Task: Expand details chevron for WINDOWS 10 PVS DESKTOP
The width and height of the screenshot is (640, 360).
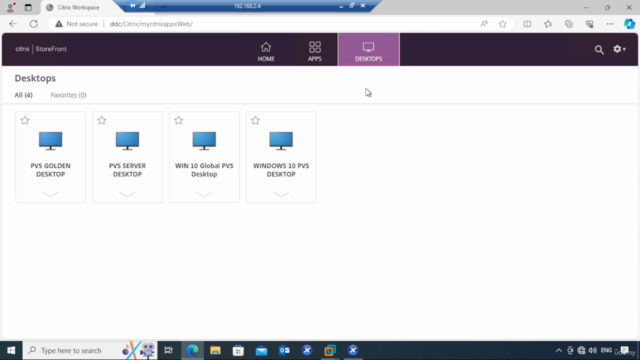Action: click(281, 194)
